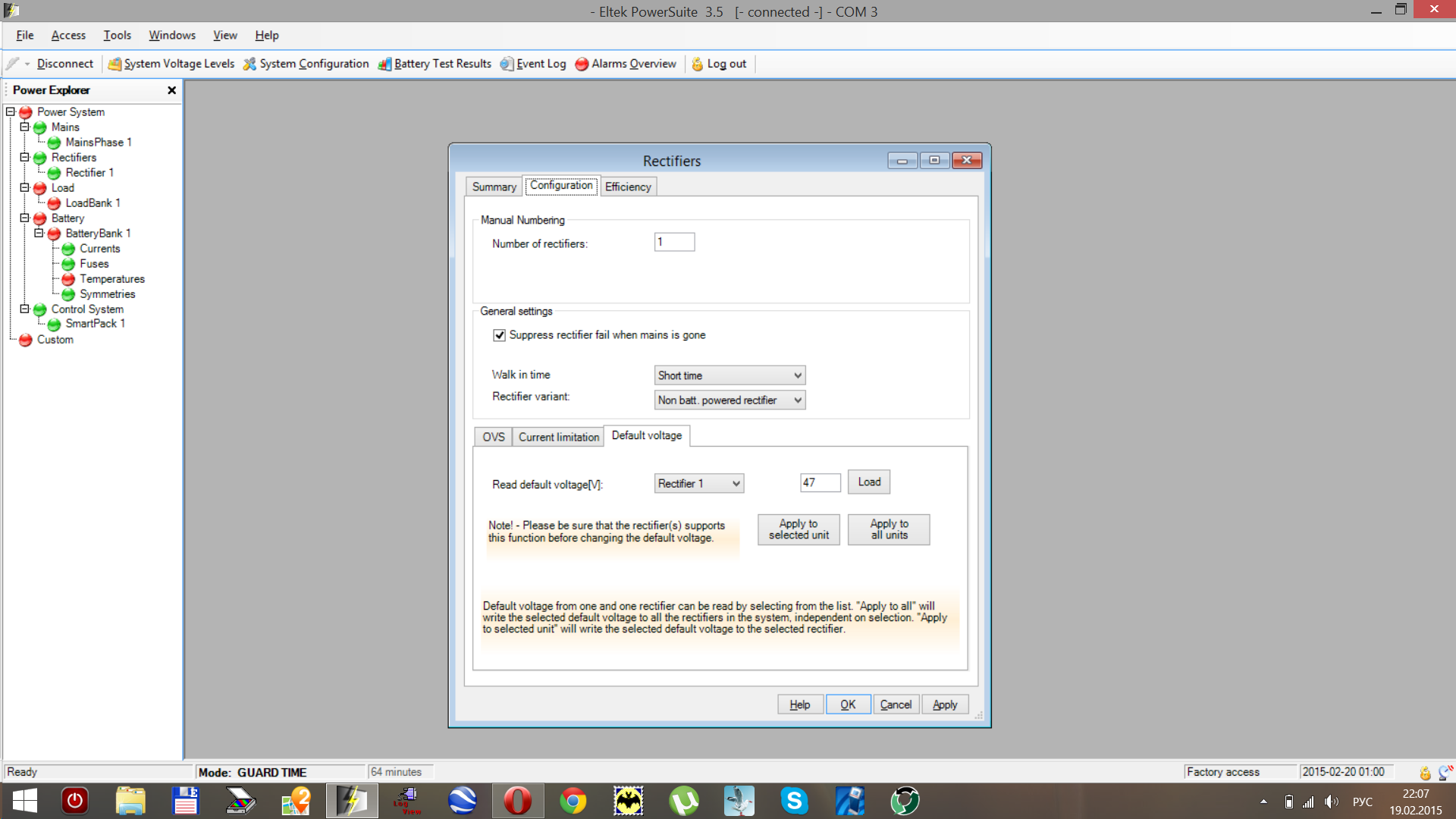Click Apply to selected unit button
The height and width of the screenshot is (819, 1456).
click(799, 529)
